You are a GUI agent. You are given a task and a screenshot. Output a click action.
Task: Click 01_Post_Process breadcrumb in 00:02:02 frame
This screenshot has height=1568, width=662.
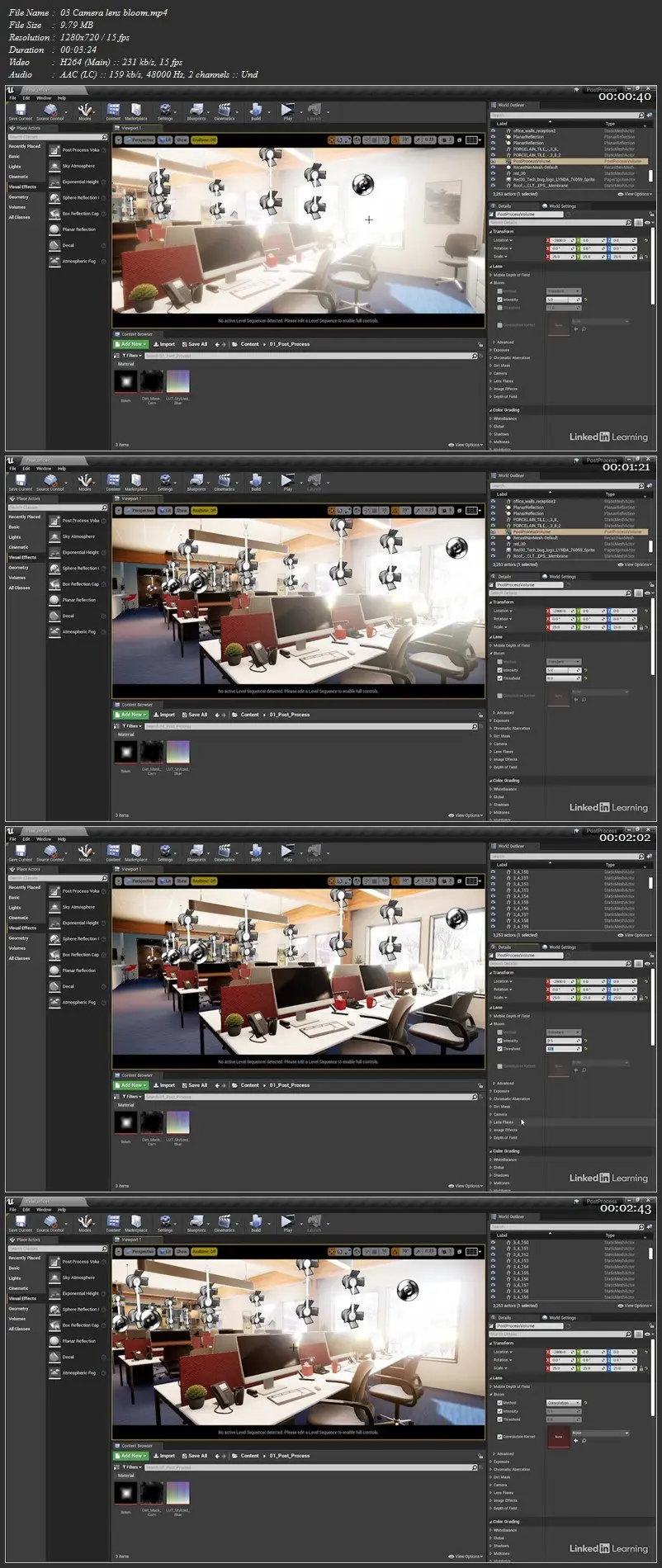coord(289,1085)
